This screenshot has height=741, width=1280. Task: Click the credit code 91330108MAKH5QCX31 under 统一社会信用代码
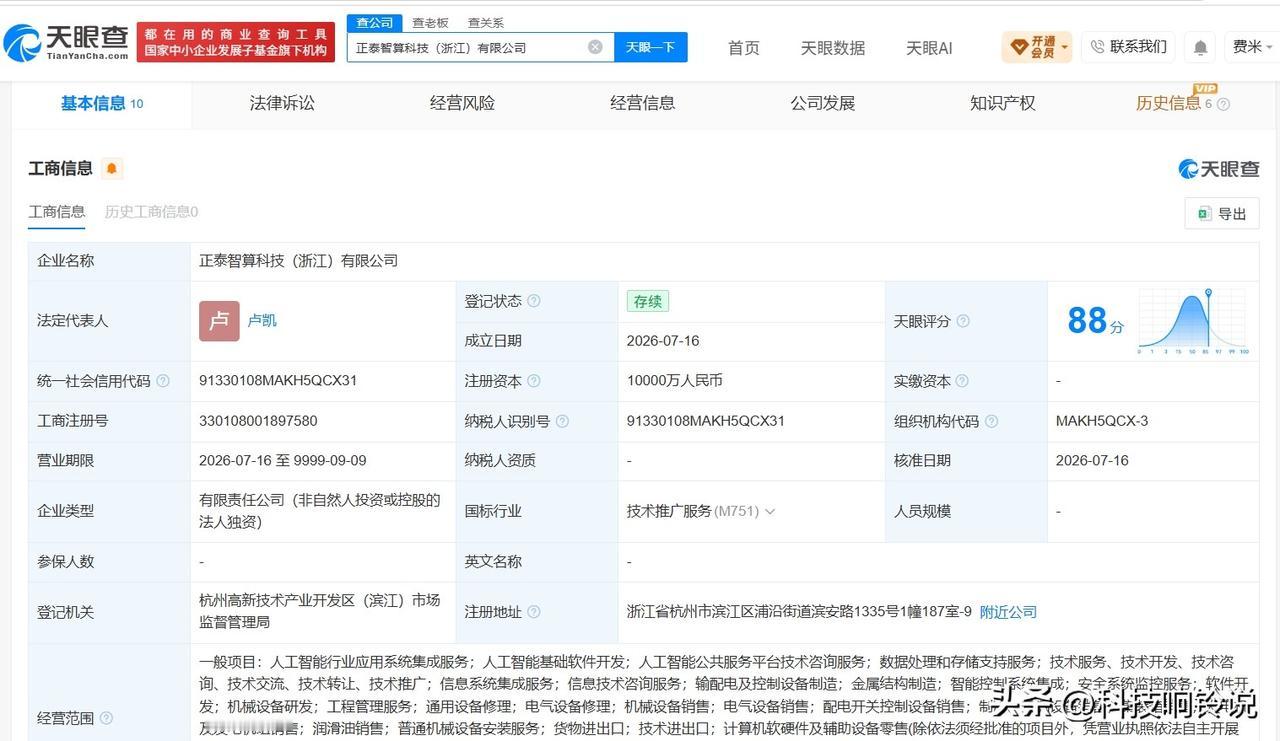pos(278,381)
